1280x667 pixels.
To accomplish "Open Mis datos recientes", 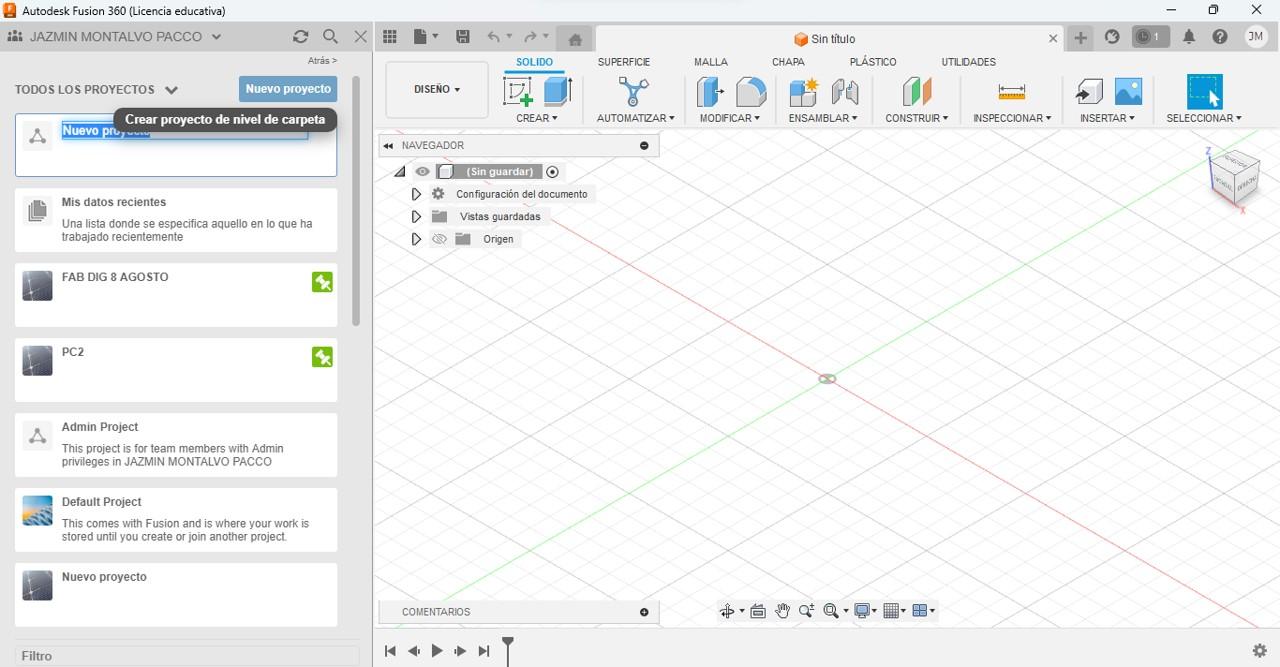I will coord(176,220).
